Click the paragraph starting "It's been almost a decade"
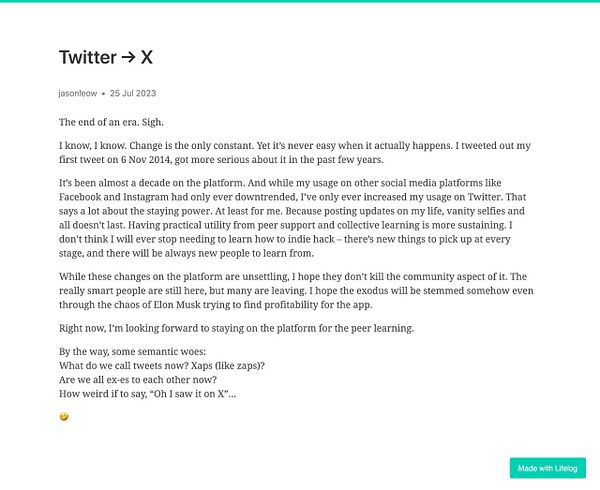 point(293,218)
